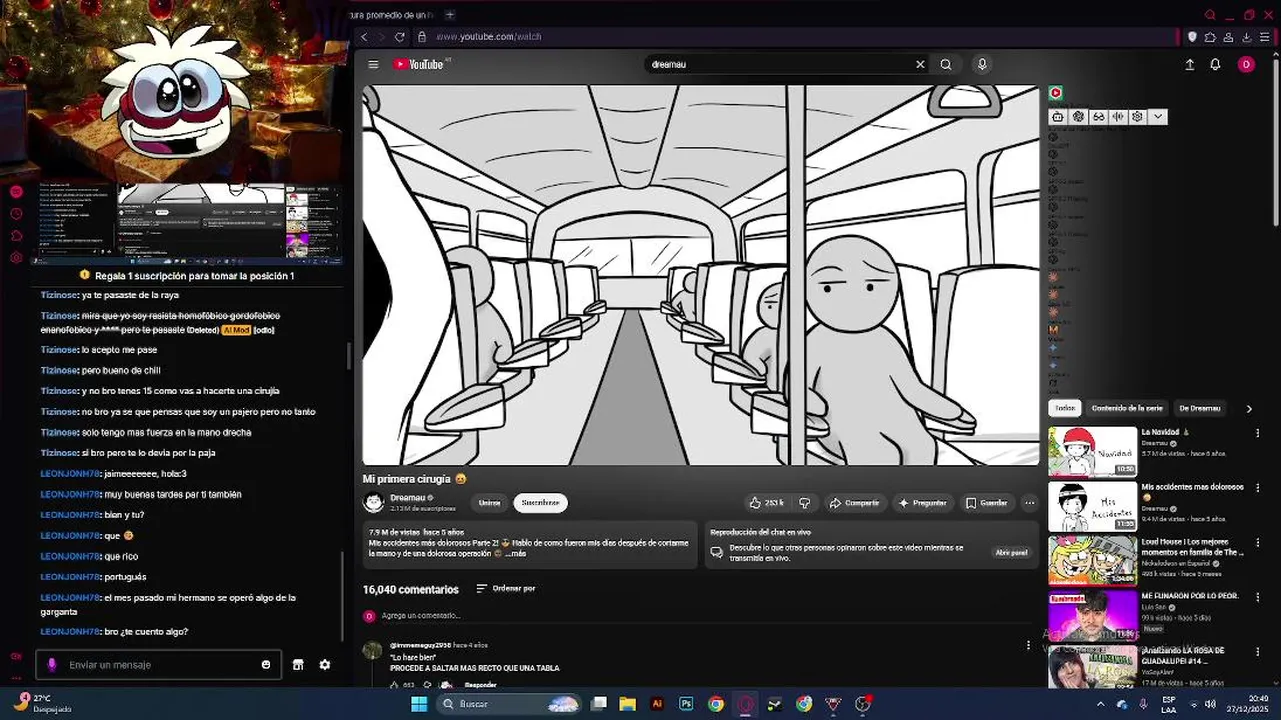Open the 'Mis Accidentes' video thumbnail
This screenshot has height=720, width=1281.
[1092, 506]
